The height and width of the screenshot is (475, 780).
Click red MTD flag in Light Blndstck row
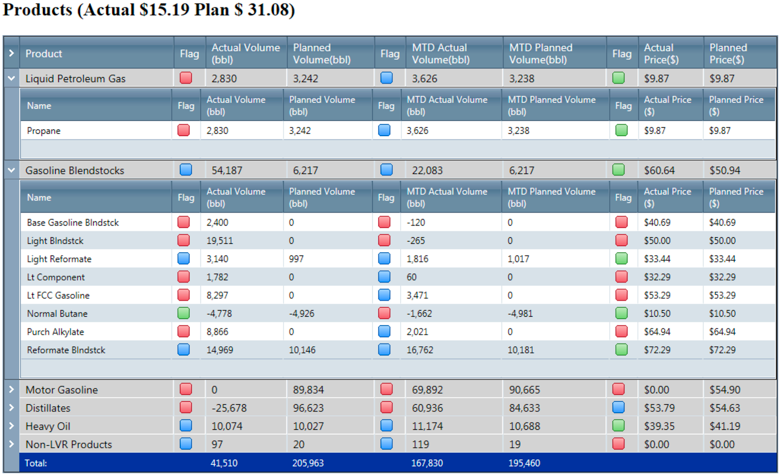pyautogui.click(x=385, y=240)
